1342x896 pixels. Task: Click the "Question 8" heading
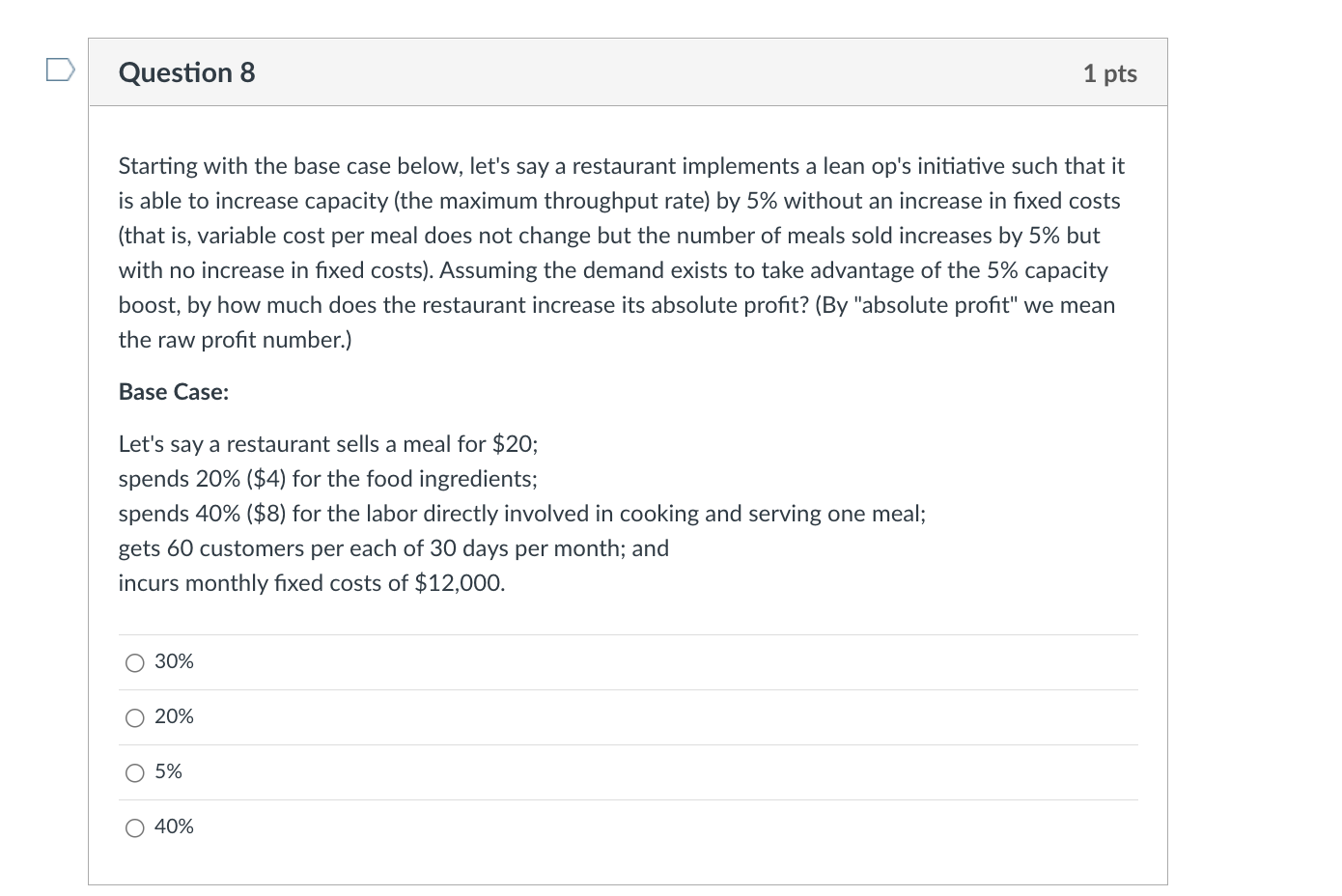coord(186,72)
